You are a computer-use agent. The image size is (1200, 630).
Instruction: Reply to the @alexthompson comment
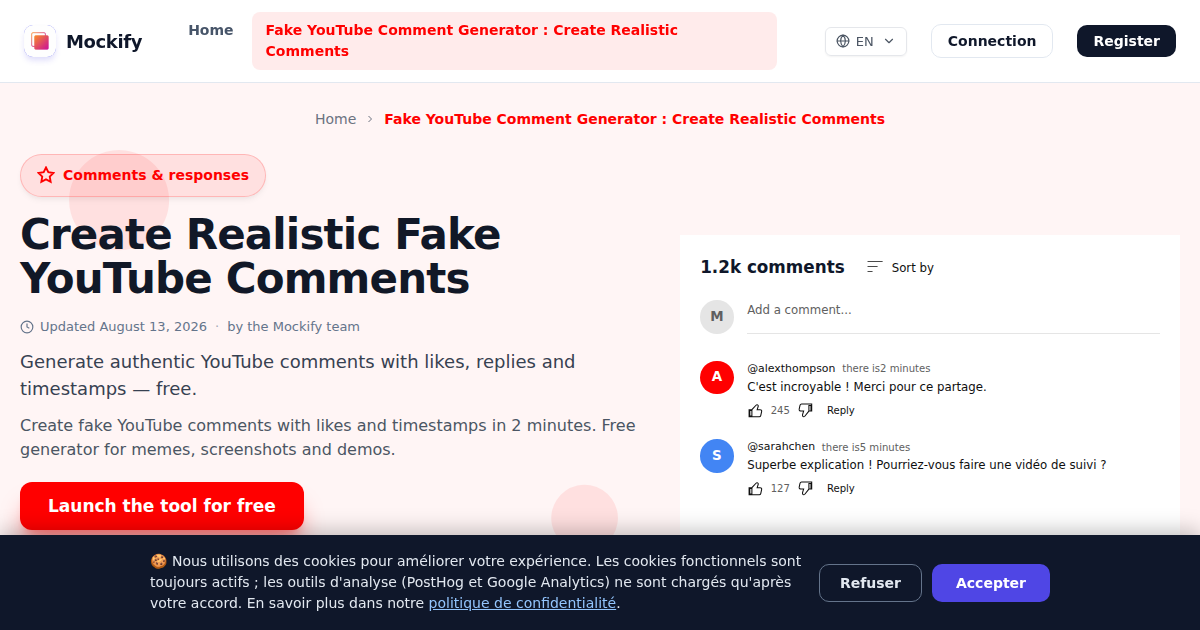841,410
